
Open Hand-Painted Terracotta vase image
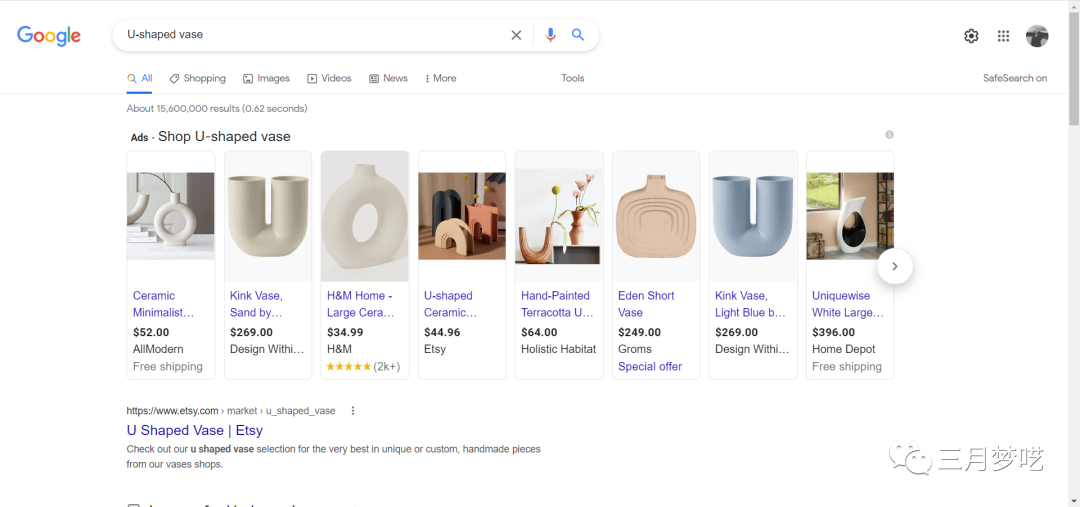tap(559, 216)
